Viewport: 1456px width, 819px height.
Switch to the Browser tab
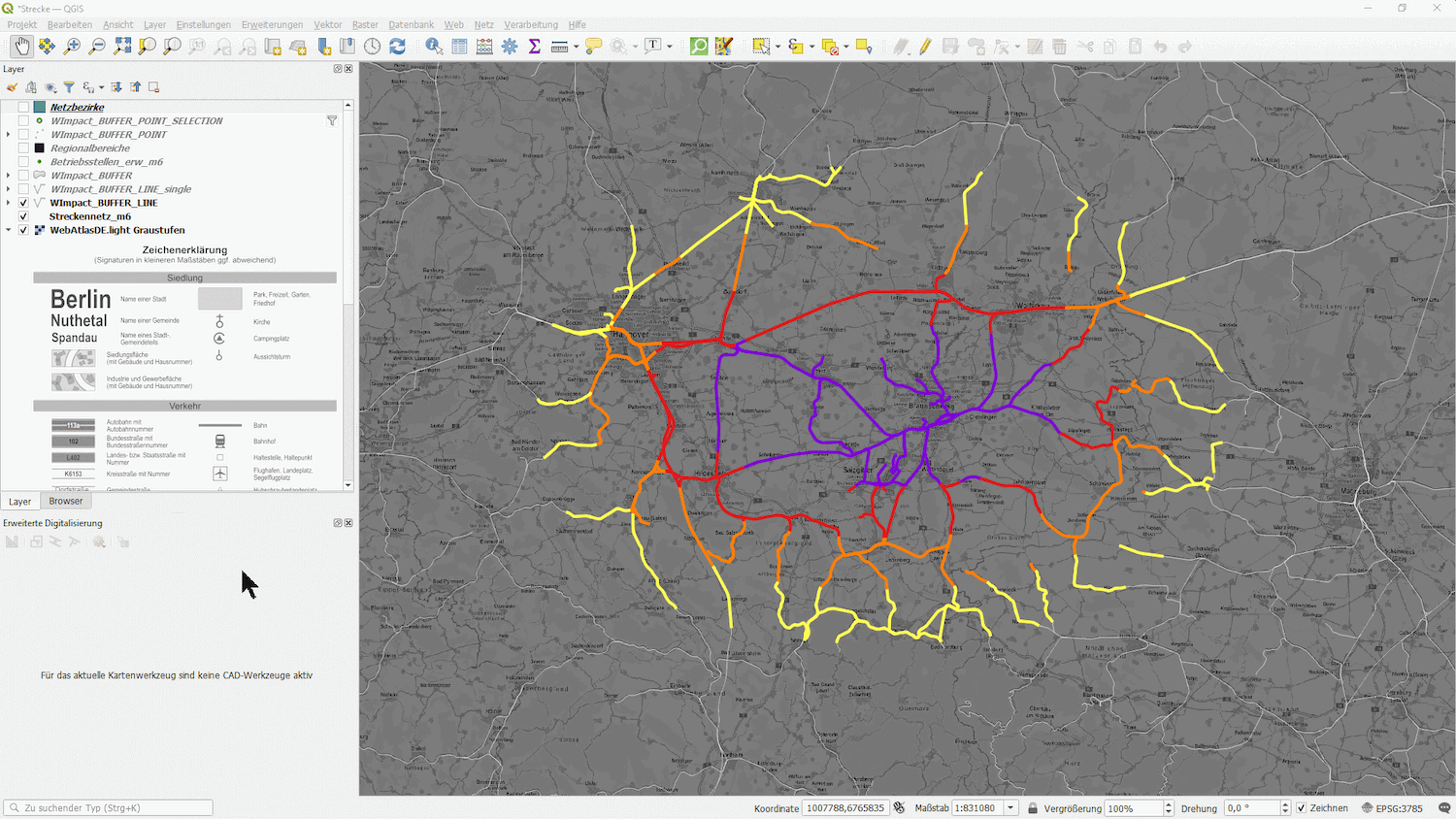tap(66, 501)
